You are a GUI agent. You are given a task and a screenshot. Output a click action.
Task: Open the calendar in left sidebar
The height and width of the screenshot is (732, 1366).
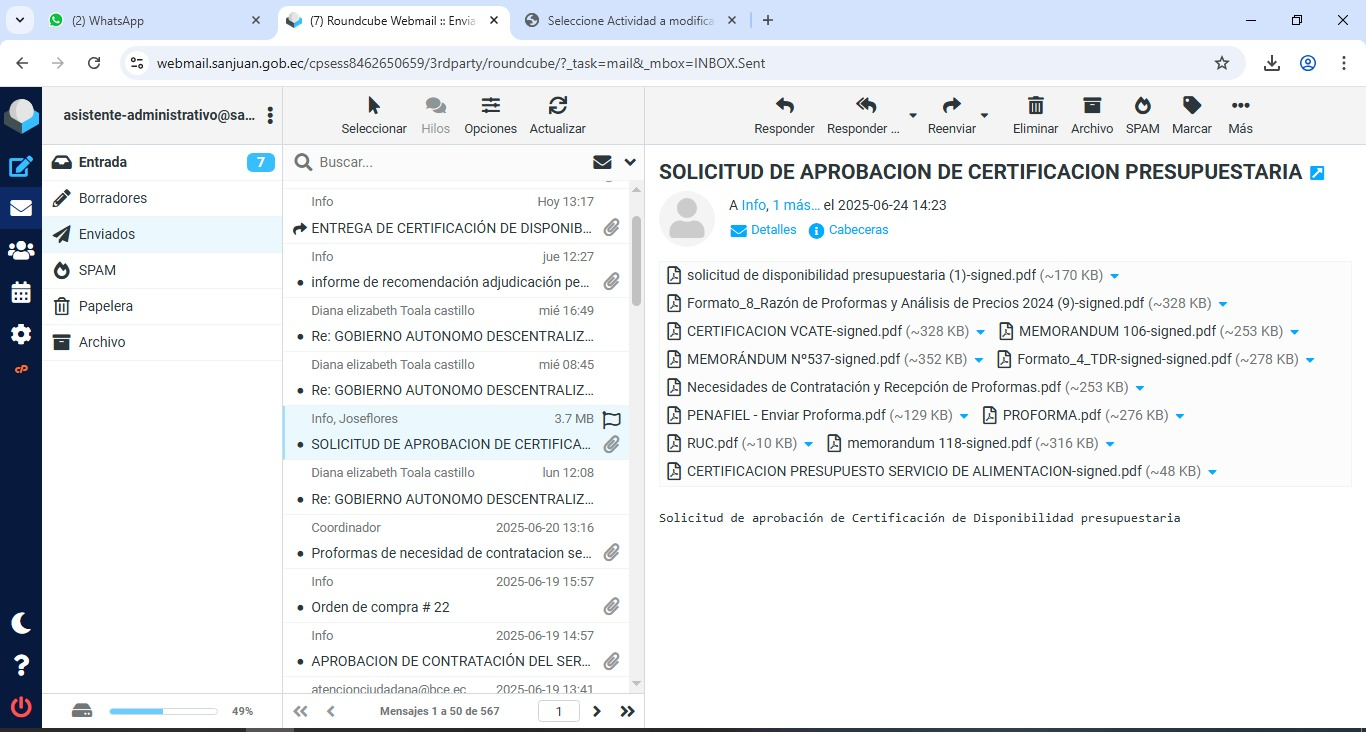point(20,293)
